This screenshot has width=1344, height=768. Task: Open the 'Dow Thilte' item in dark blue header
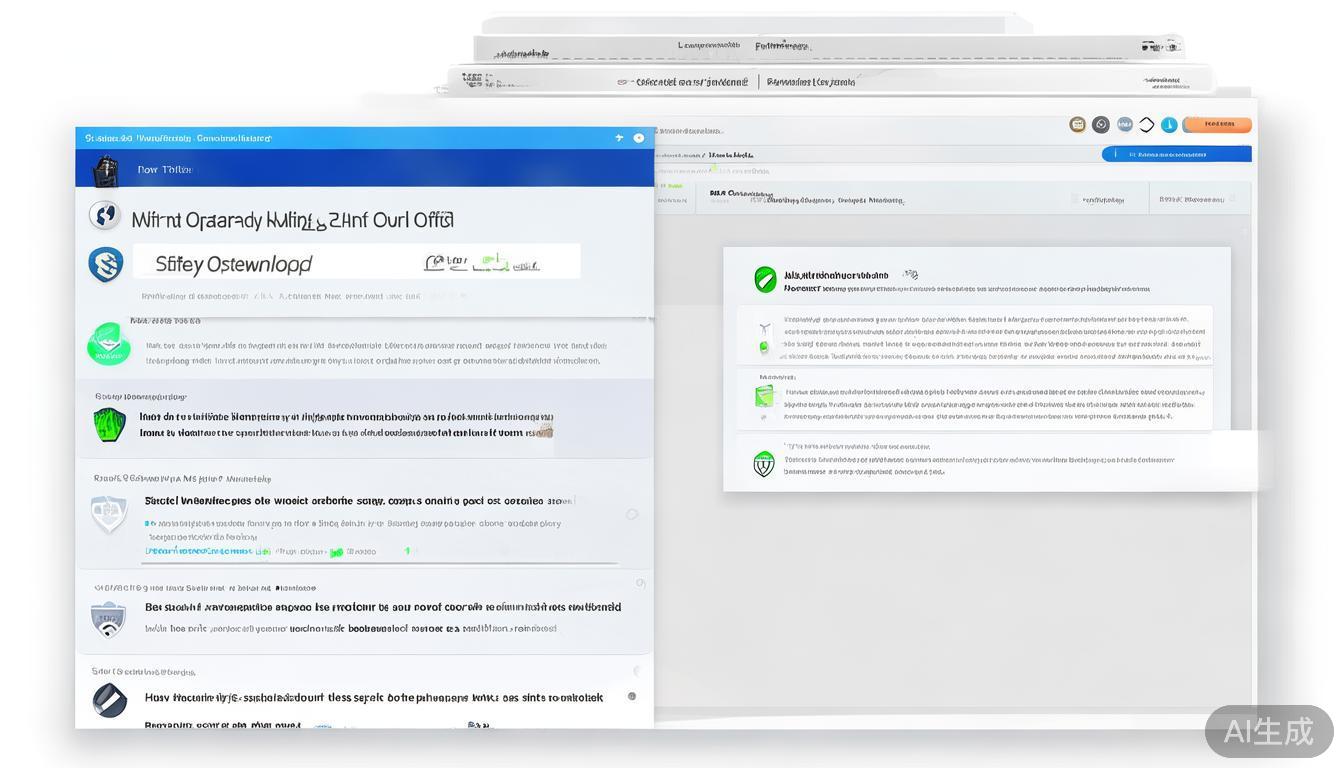click(x=165, y=170)
